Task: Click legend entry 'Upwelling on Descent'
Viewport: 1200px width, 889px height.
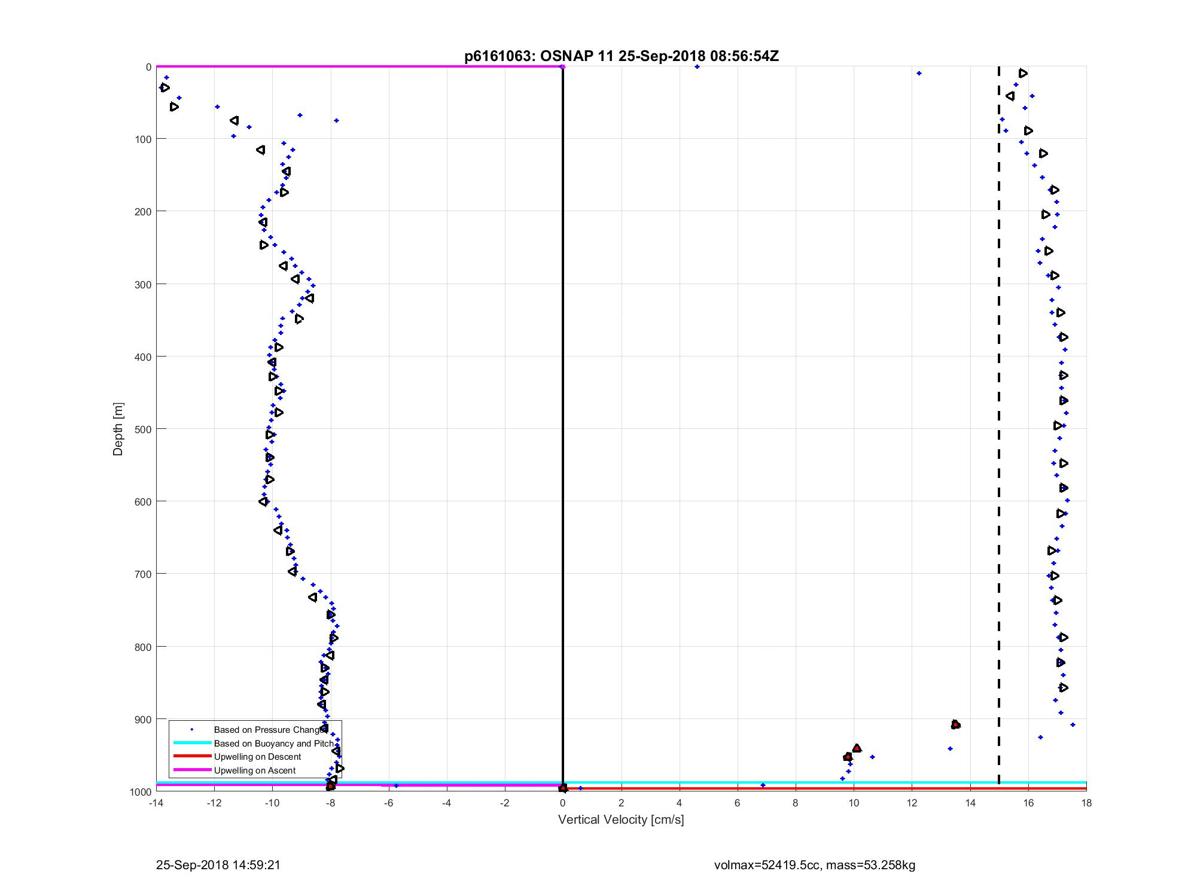Action: (x=257, y=757)
